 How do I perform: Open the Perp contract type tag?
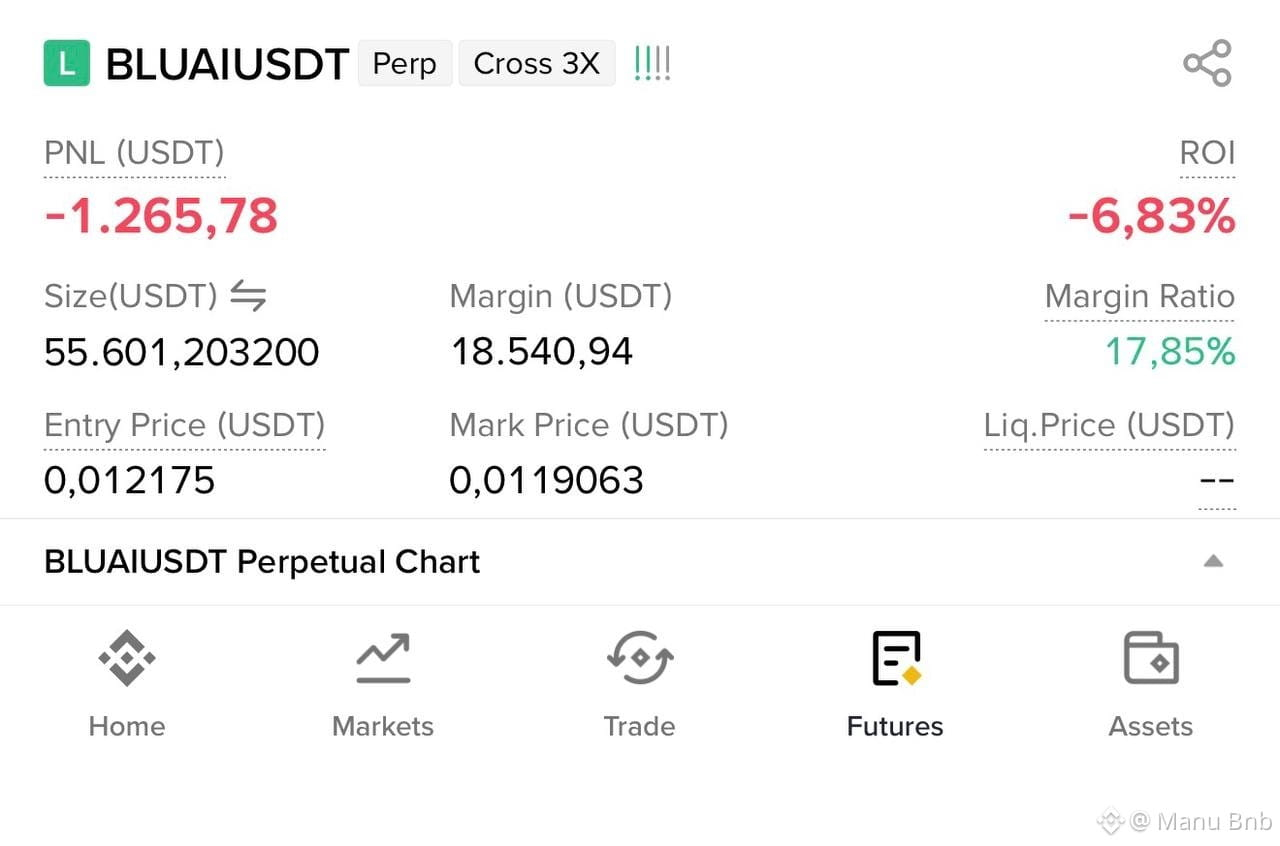coord(405,64)
